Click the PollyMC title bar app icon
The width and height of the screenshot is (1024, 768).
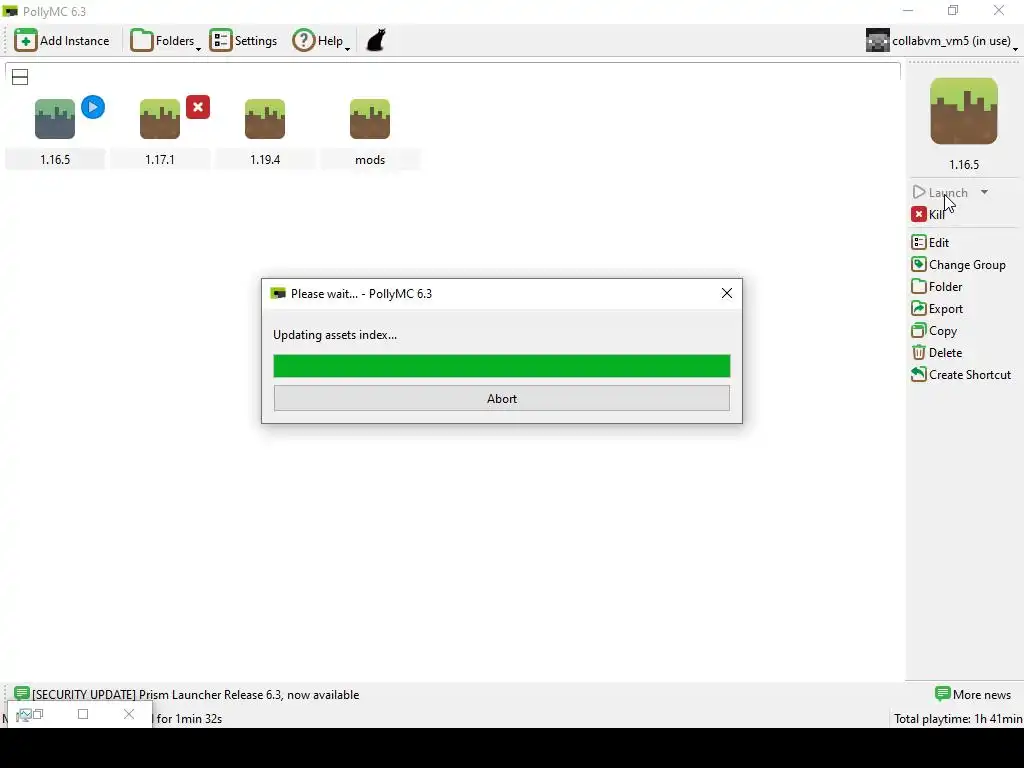click(x=10, y=11)
